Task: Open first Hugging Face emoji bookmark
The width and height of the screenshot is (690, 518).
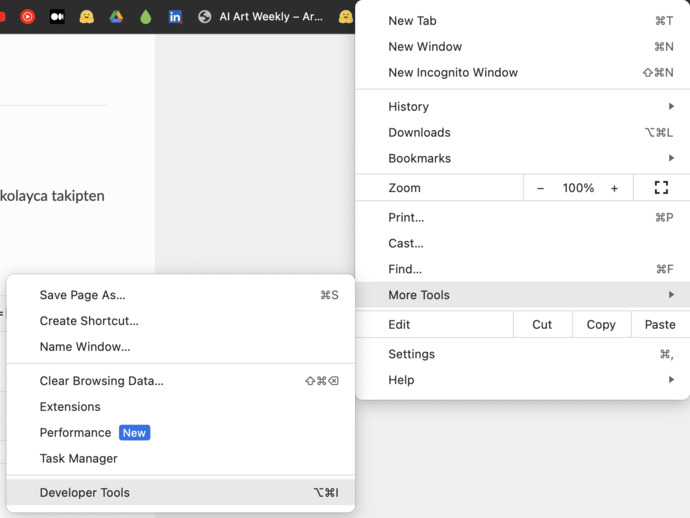Action: pyautogui.click(x=86, y=17)
